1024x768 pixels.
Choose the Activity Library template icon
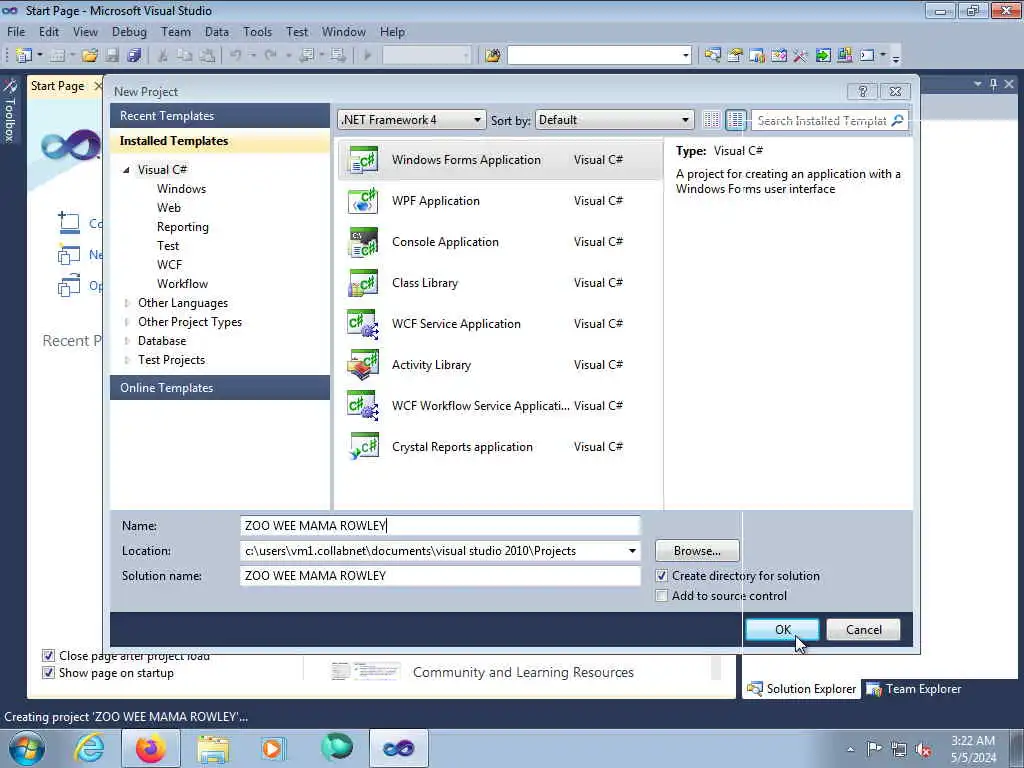pyautogui.click(x=362, y=365)
